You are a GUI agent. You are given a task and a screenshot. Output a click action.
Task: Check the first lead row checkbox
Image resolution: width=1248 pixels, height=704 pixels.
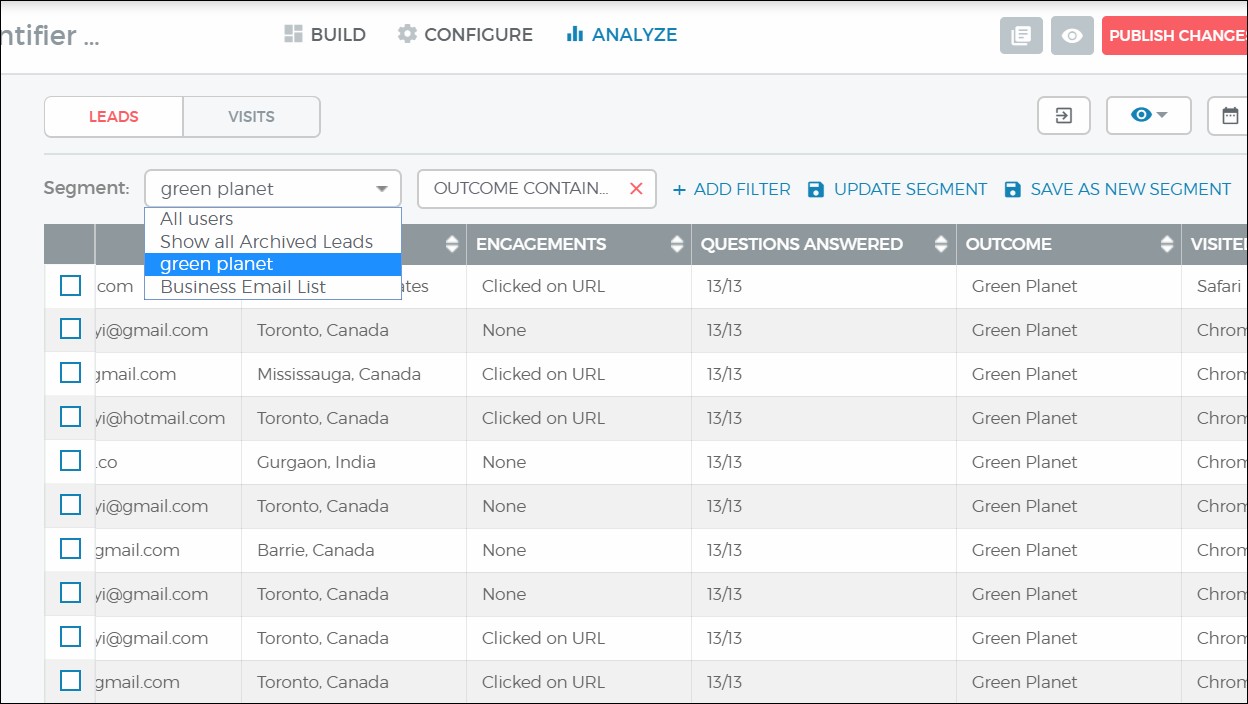click(x=70, y=285)
